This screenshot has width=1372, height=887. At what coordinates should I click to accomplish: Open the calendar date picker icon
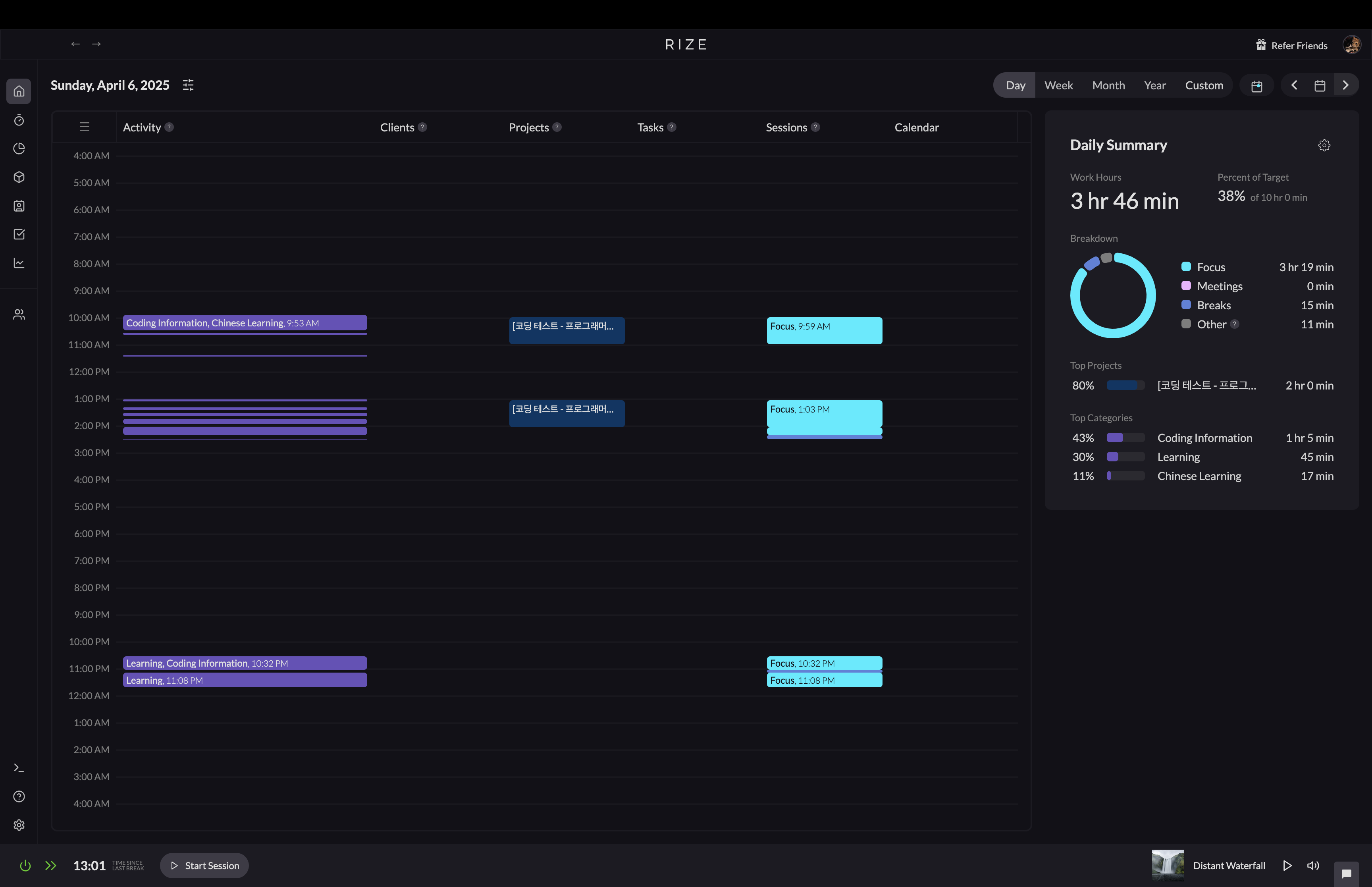pyautogui.click(x=1320, y=85)
